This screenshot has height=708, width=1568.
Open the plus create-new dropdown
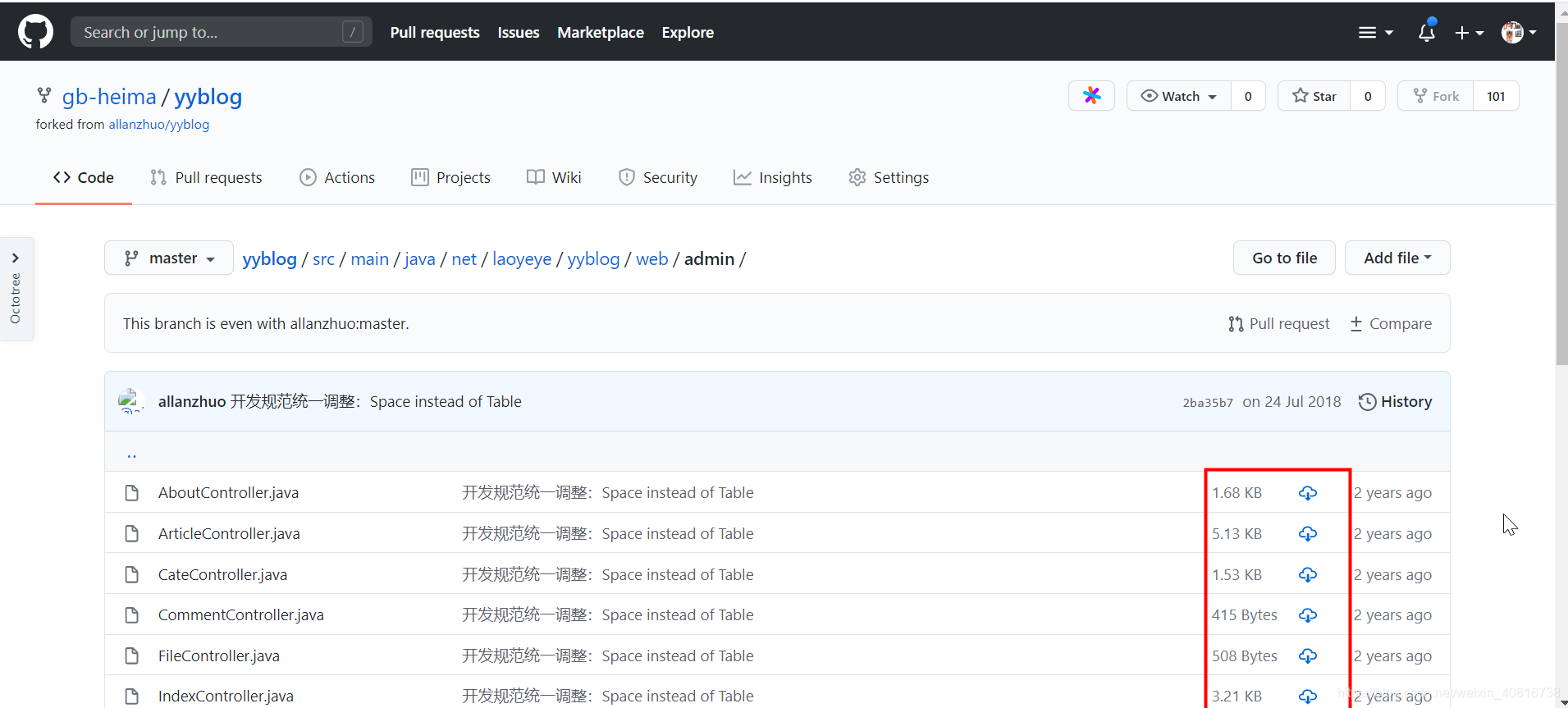click(1470, 33)
